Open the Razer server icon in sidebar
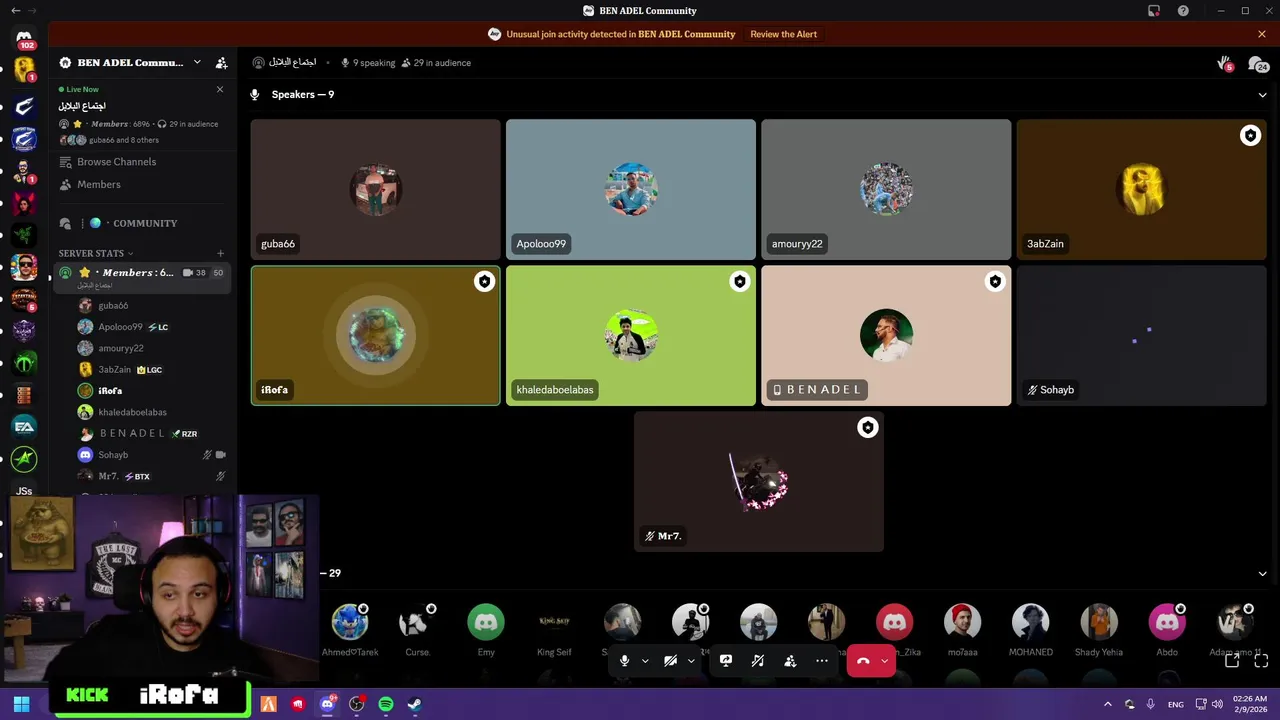This screenshot has width=1280, height=720. click(24, 233)
